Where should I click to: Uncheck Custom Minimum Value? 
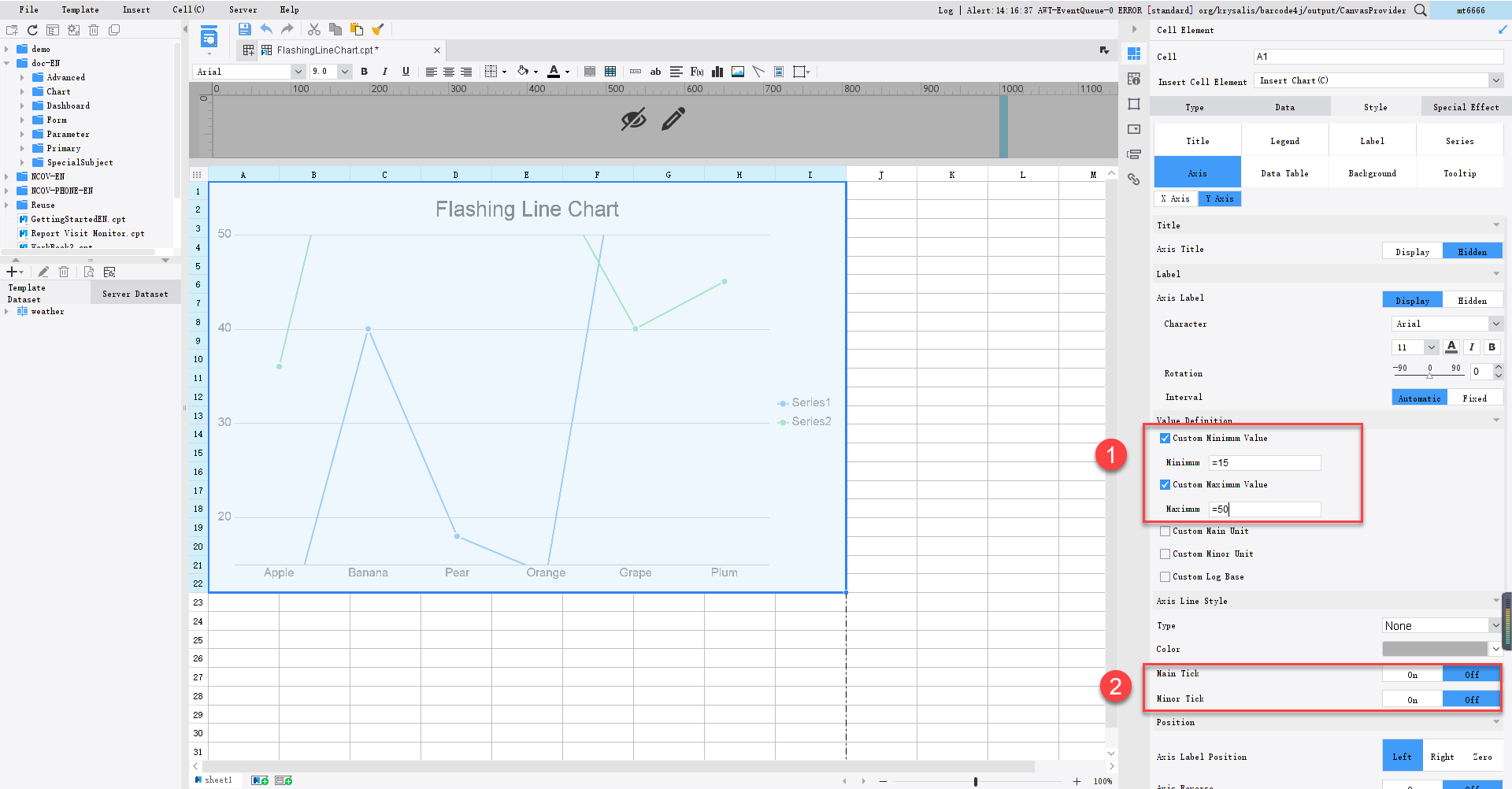1165,438
